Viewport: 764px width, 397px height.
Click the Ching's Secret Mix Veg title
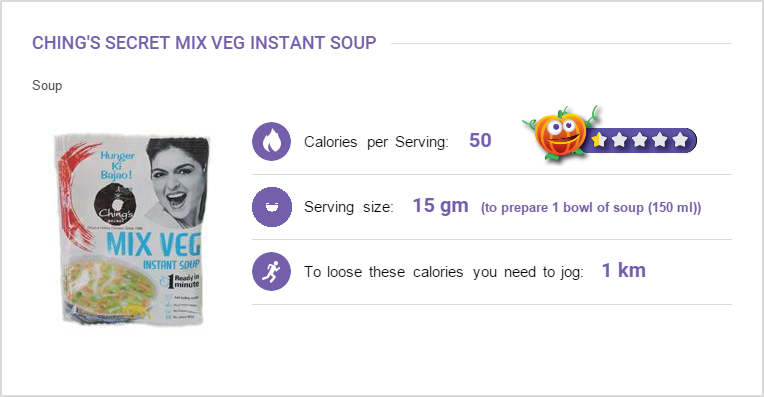point(204,43)
